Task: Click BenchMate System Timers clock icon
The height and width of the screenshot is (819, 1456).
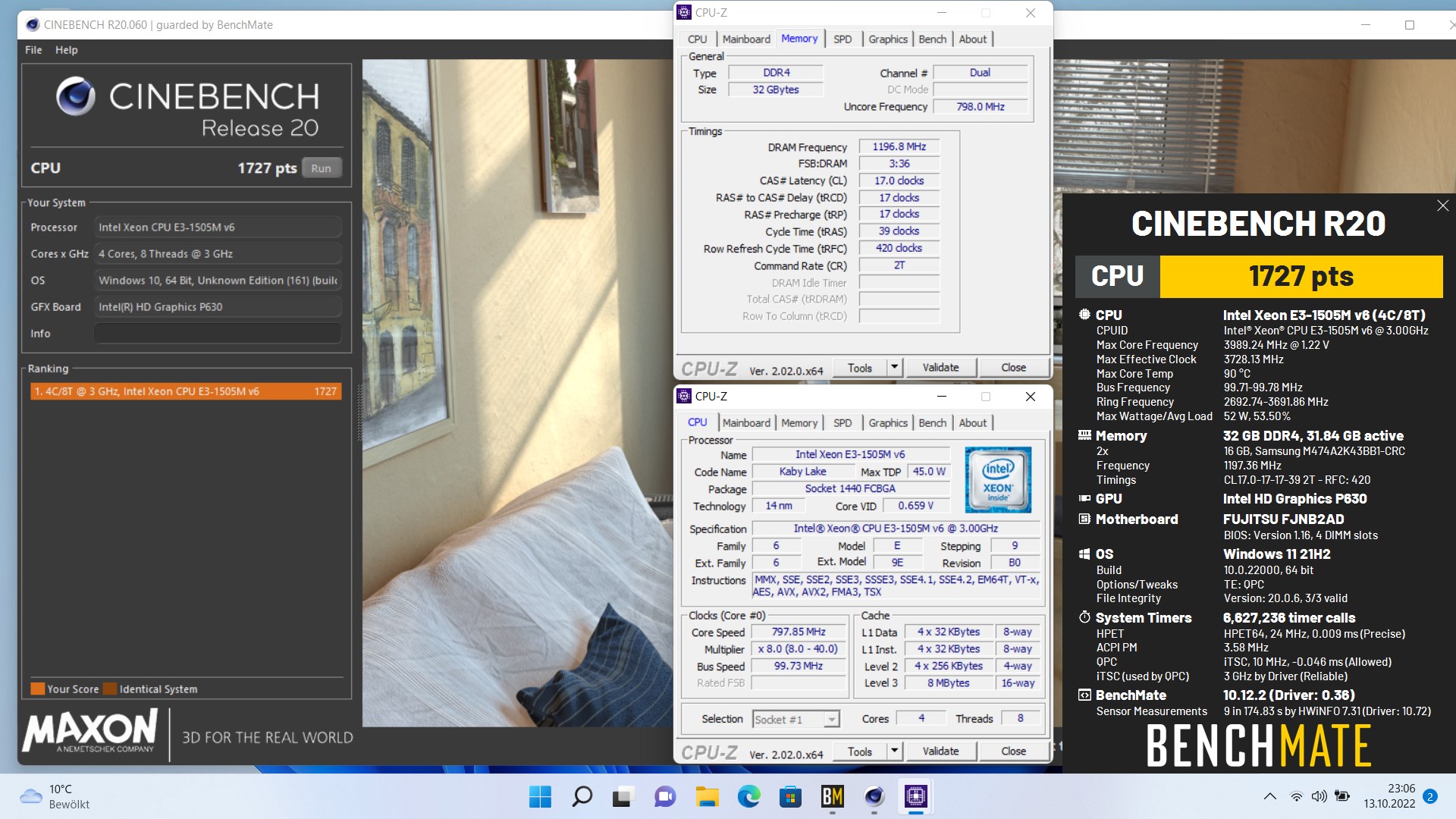Action: (x=1084, y=617)
